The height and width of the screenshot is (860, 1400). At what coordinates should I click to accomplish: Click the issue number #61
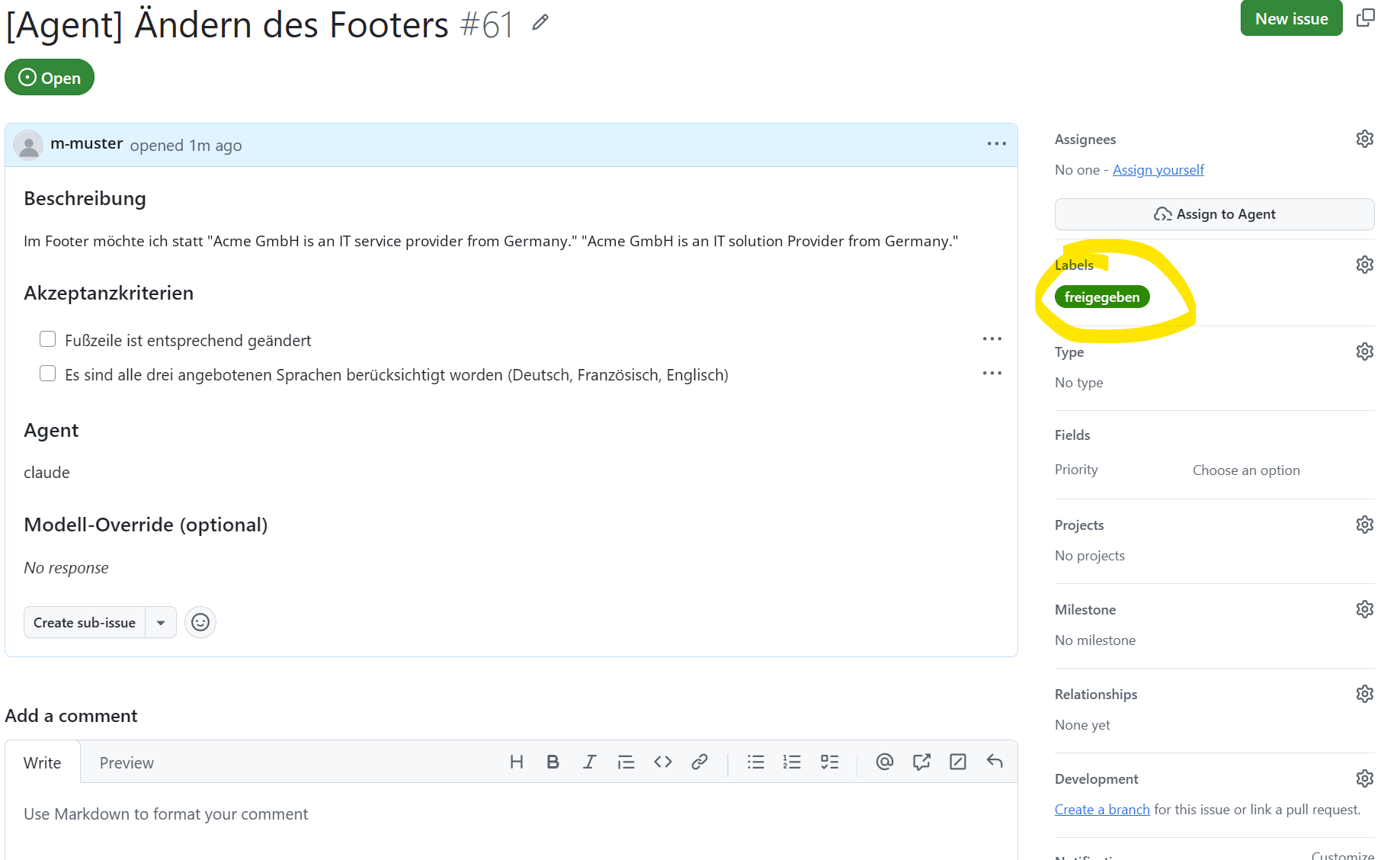(487, 24)
